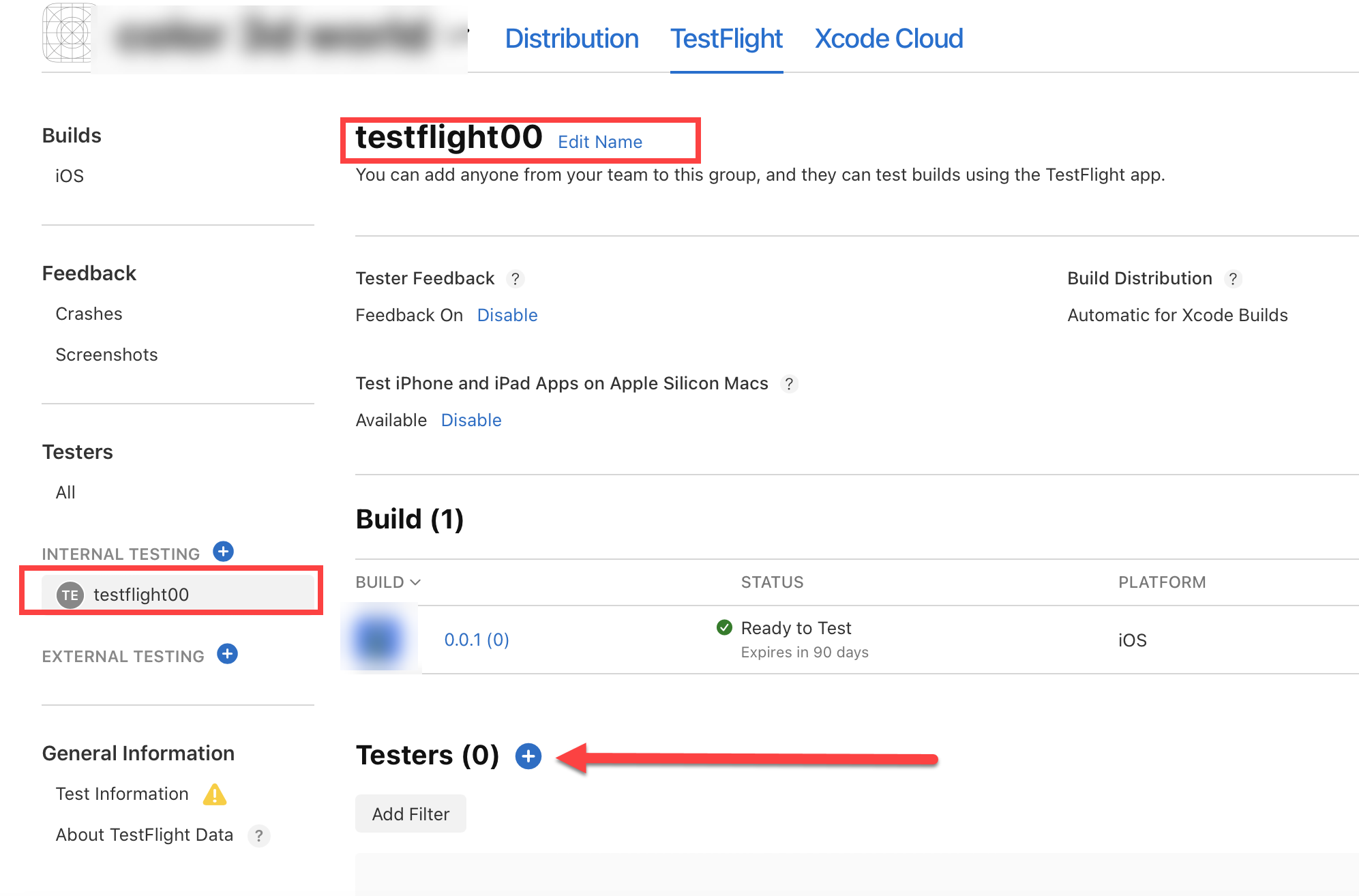Select testflight00 group in sidebar
This screenshot has height=896, width=1359.
[x=140, y=595]
